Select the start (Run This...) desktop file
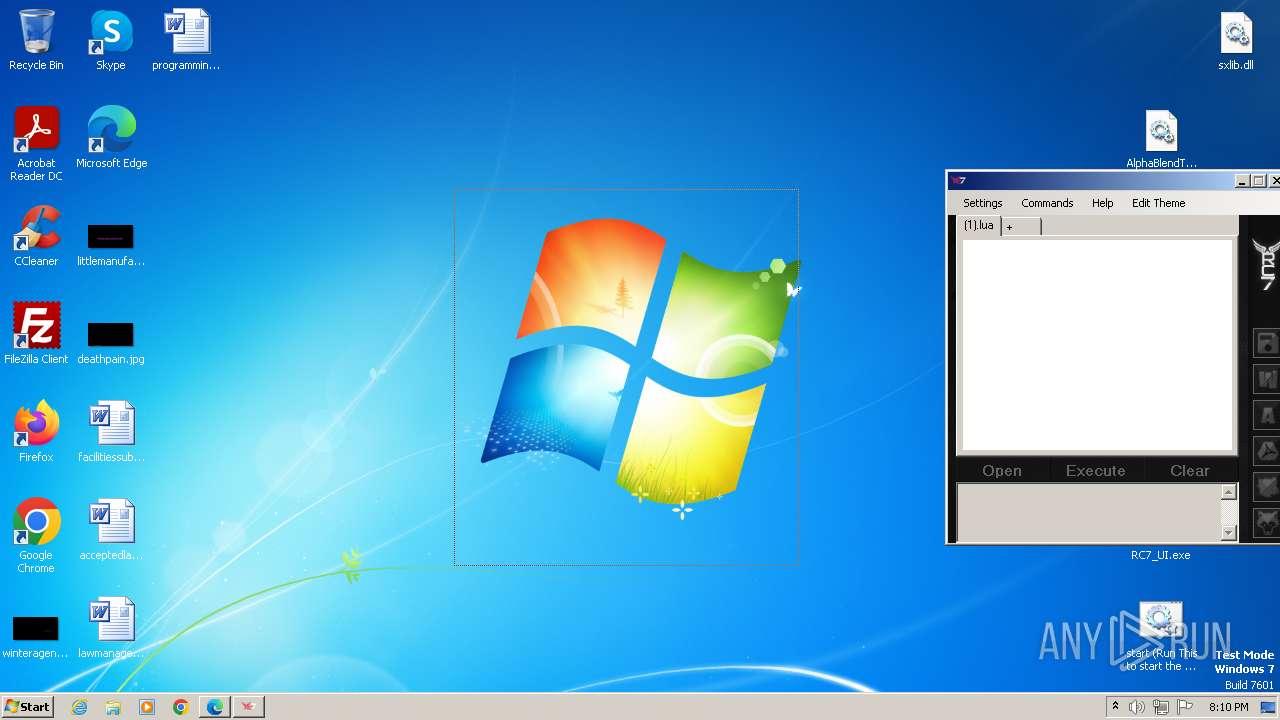This screenshot has width=1280, height=720. tap(1160, 637)
